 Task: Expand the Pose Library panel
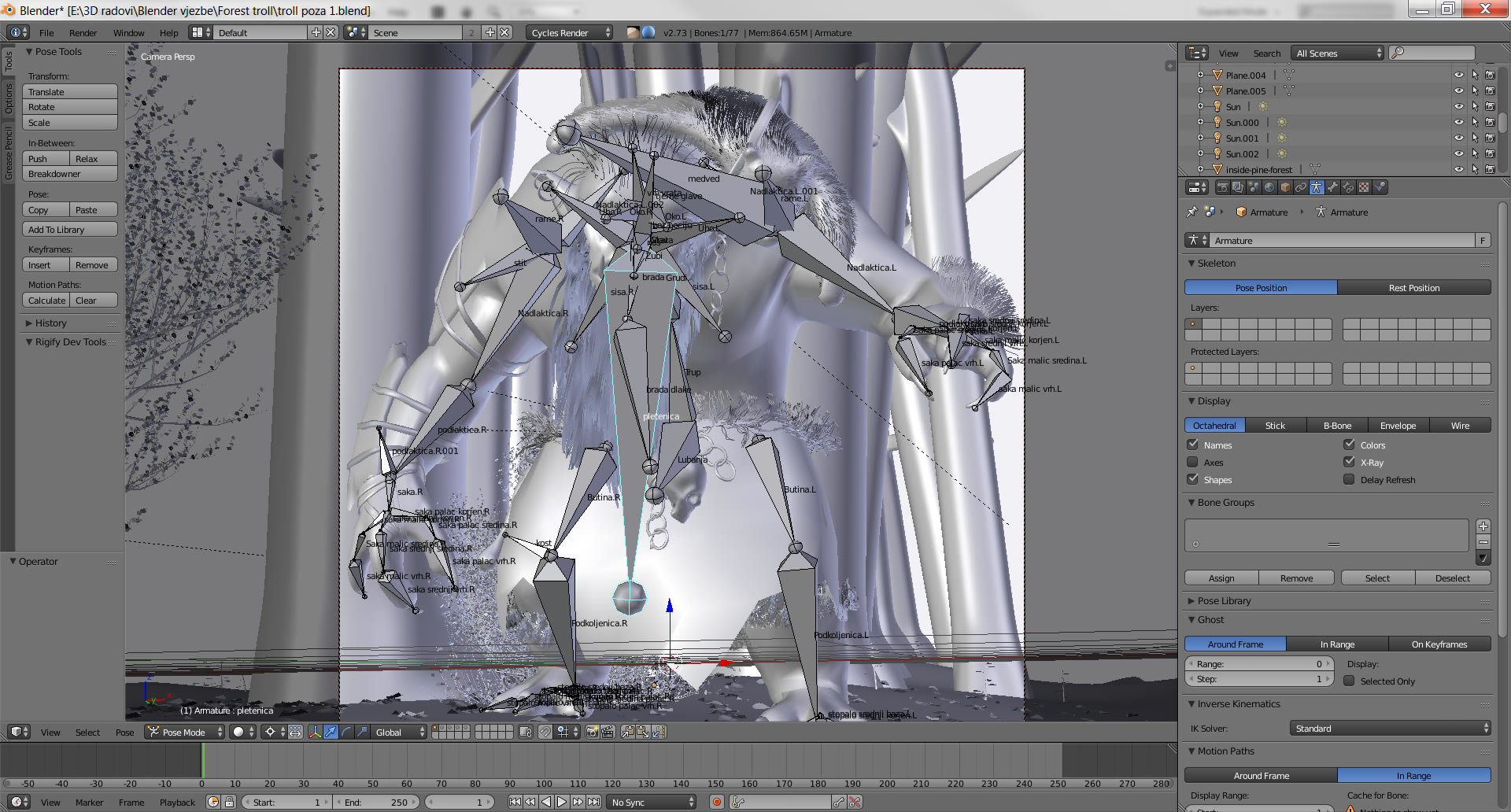(x=1224, y=600)
